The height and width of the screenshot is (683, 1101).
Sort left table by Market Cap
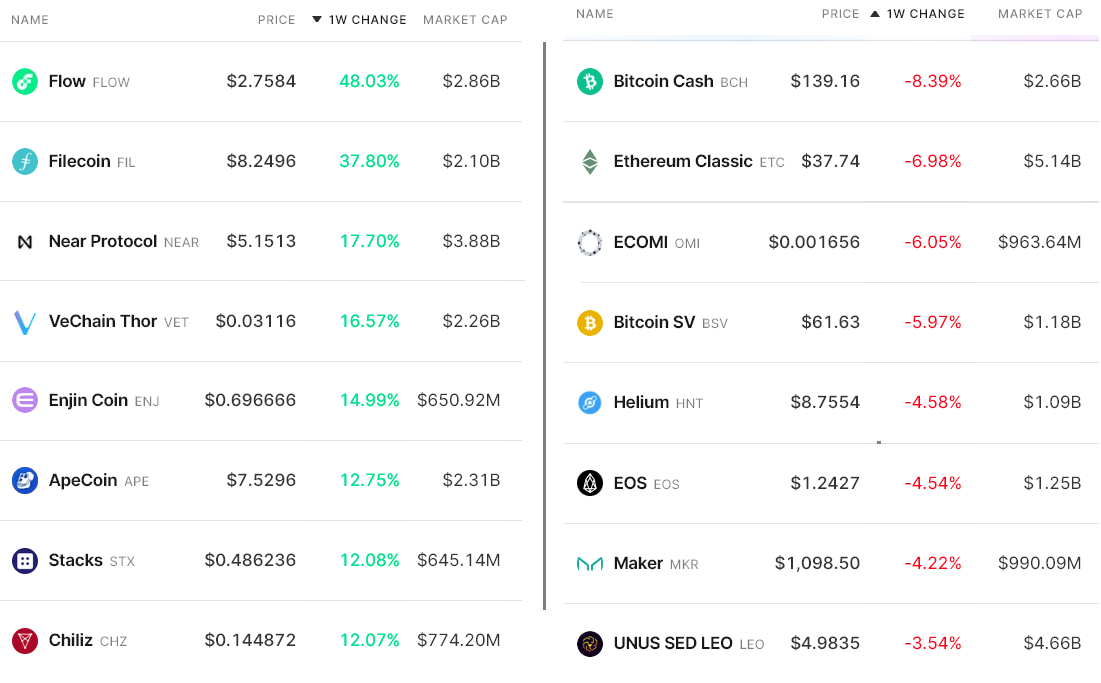pos(465,20)
